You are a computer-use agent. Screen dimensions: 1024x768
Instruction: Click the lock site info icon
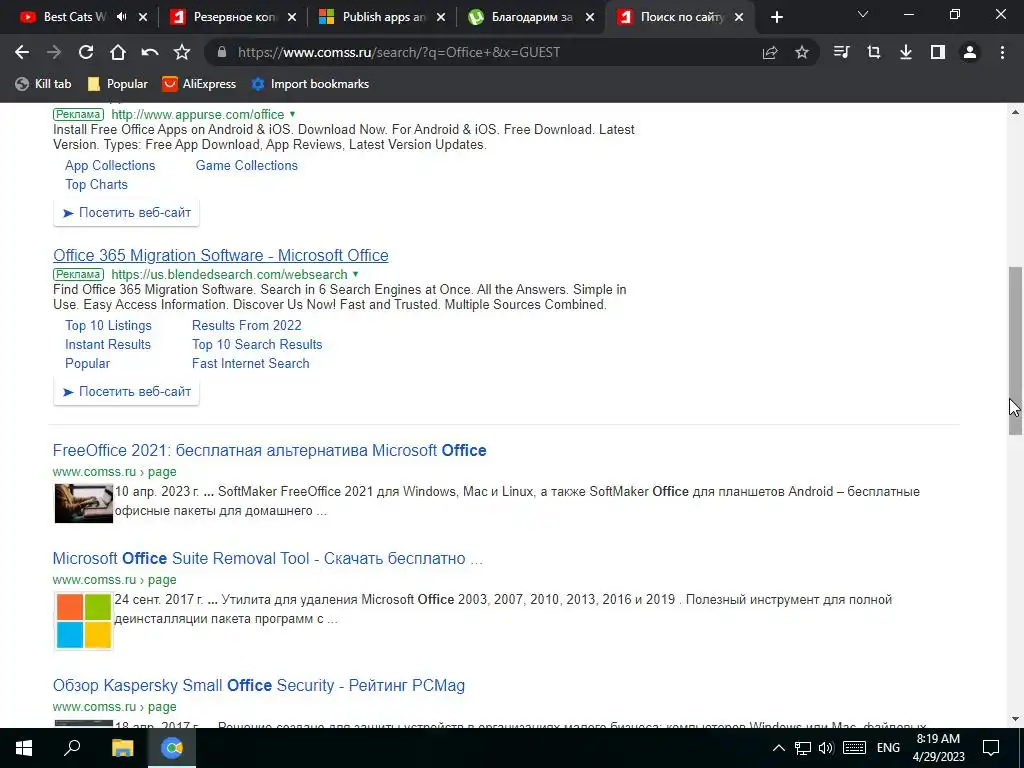[x=221, y=52]
